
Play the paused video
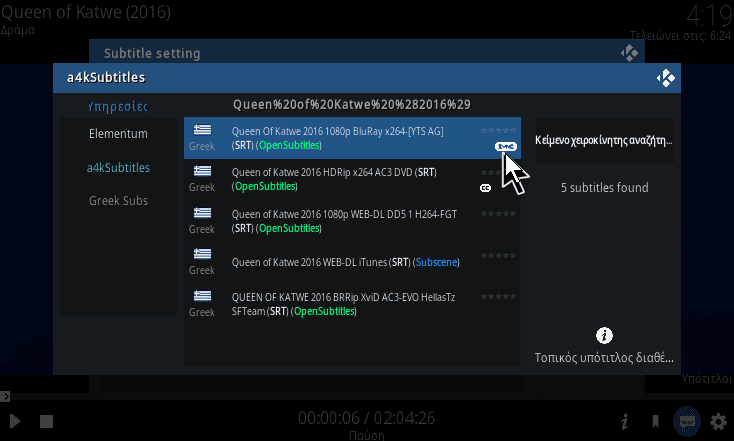pyautogui.click(x=15, y=421)
